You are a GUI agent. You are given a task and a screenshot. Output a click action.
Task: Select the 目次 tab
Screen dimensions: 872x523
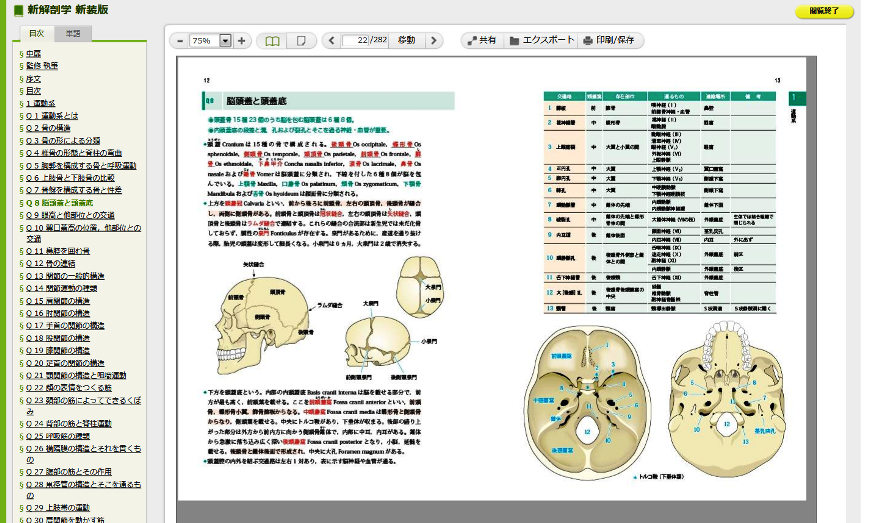37,33
